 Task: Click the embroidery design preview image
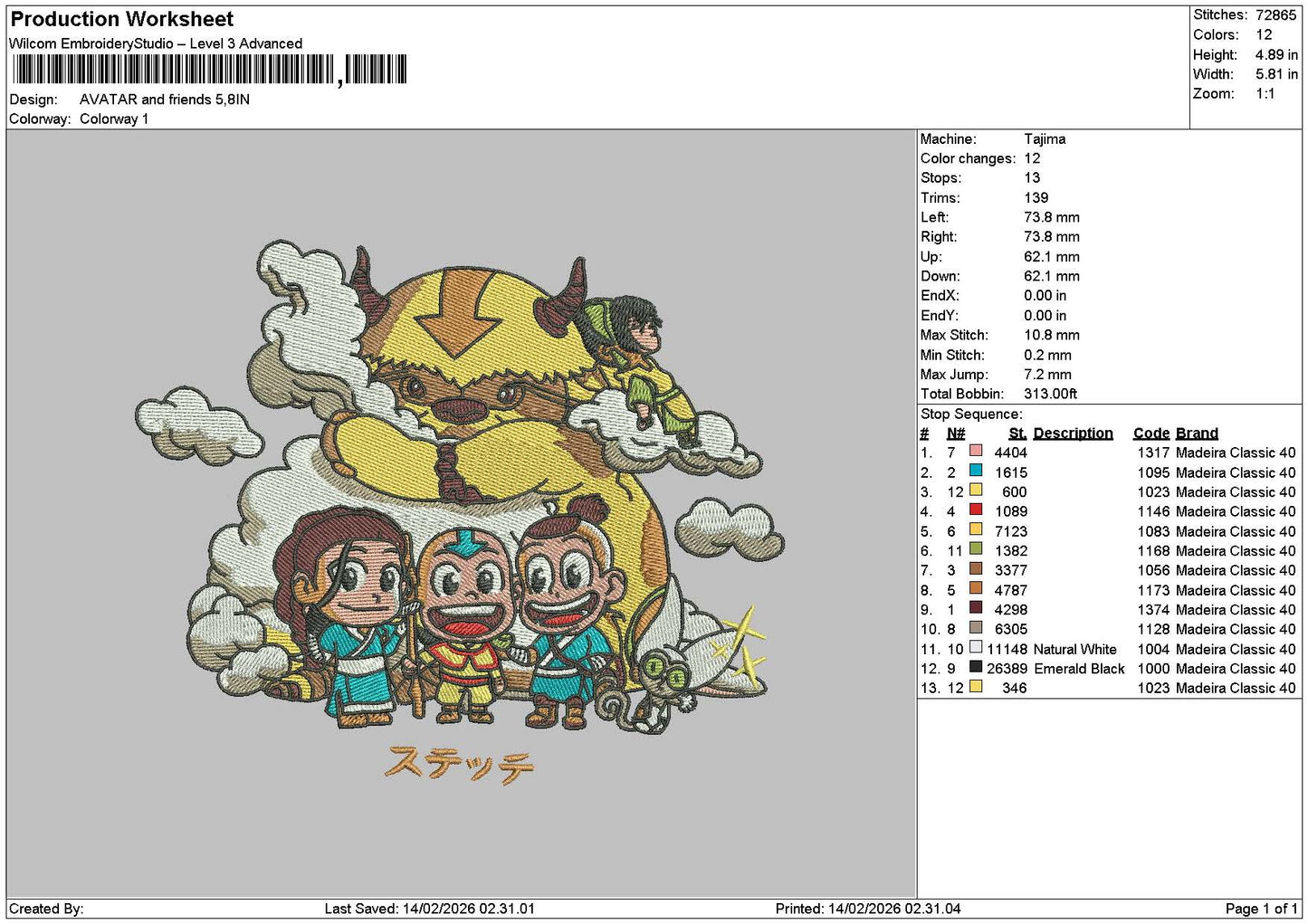(x=460, y=513)
